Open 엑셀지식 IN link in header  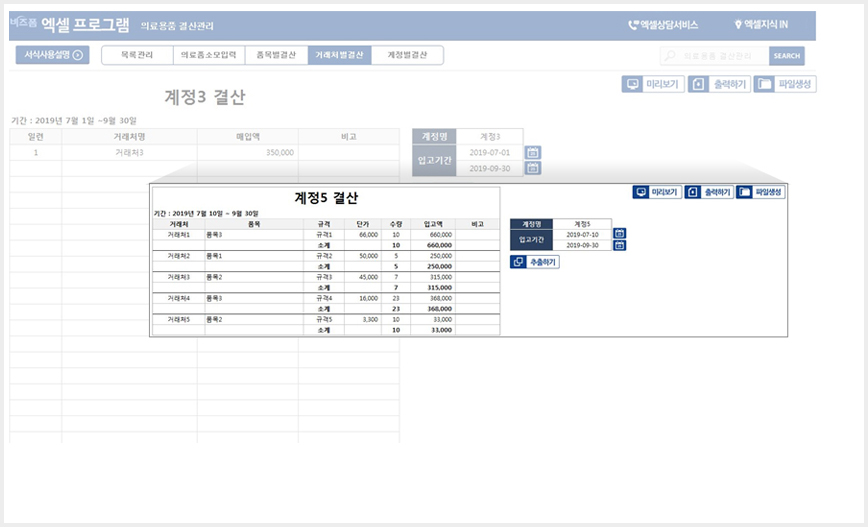pyautogui.click(x=761, y=24)
